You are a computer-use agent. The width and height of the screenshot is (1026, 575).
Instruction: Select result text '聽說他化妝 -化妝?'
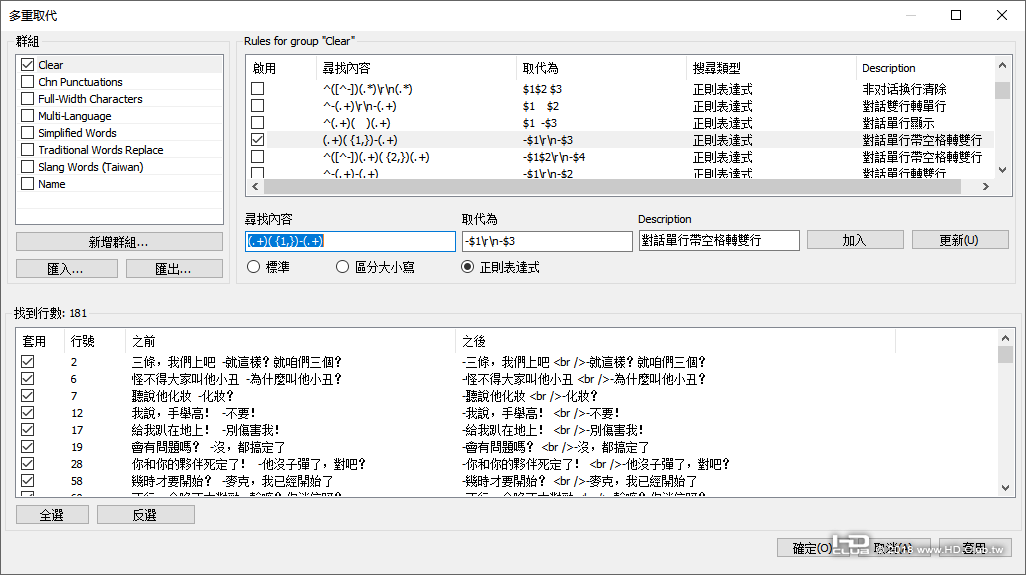coord(183,396)
